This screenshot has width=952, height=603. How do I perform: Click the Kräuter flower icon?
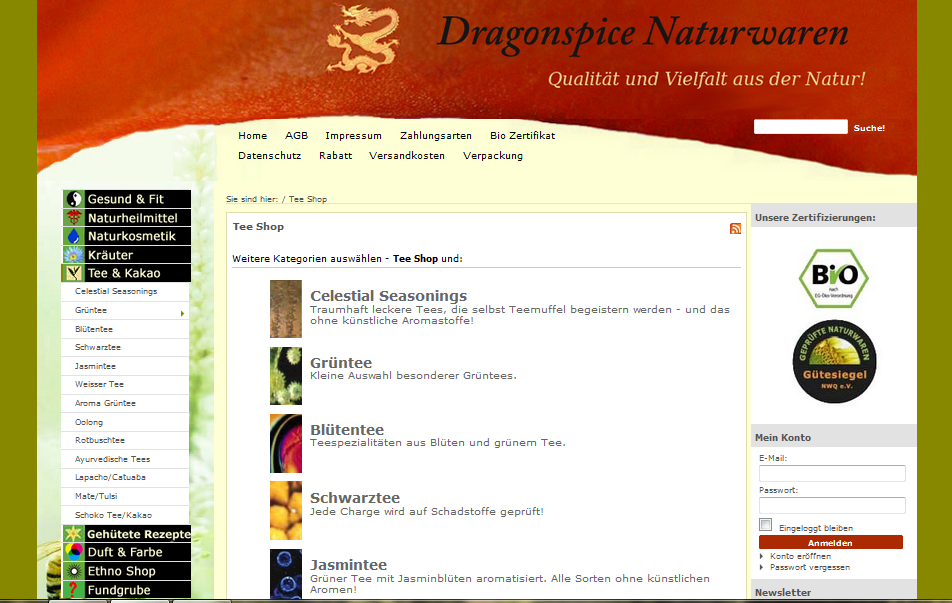pyautogui.click(x=73, y=255)
